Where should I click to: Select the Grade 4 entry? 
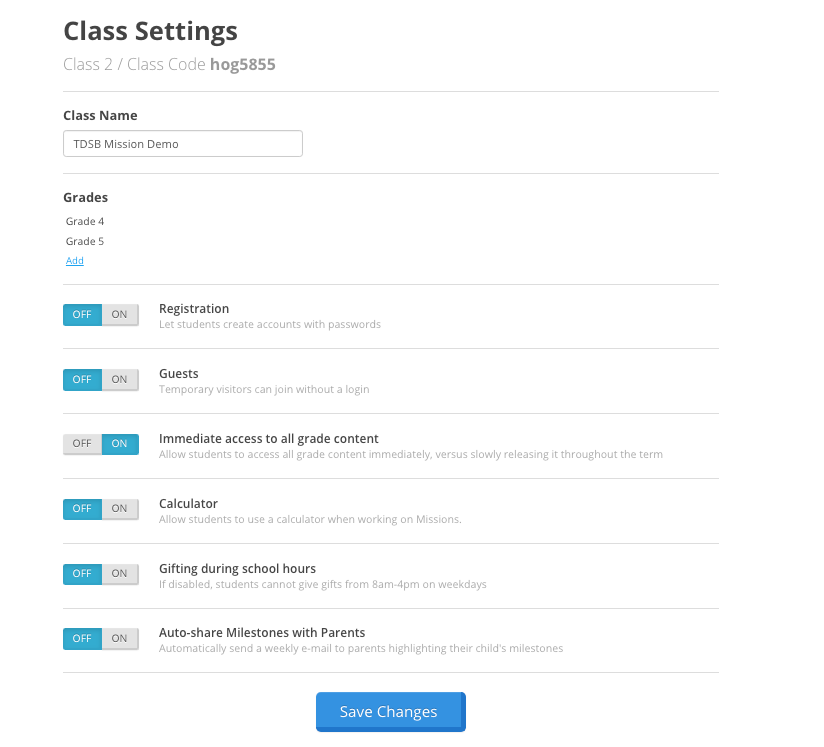pyautogui.click(x=85, y=221)
